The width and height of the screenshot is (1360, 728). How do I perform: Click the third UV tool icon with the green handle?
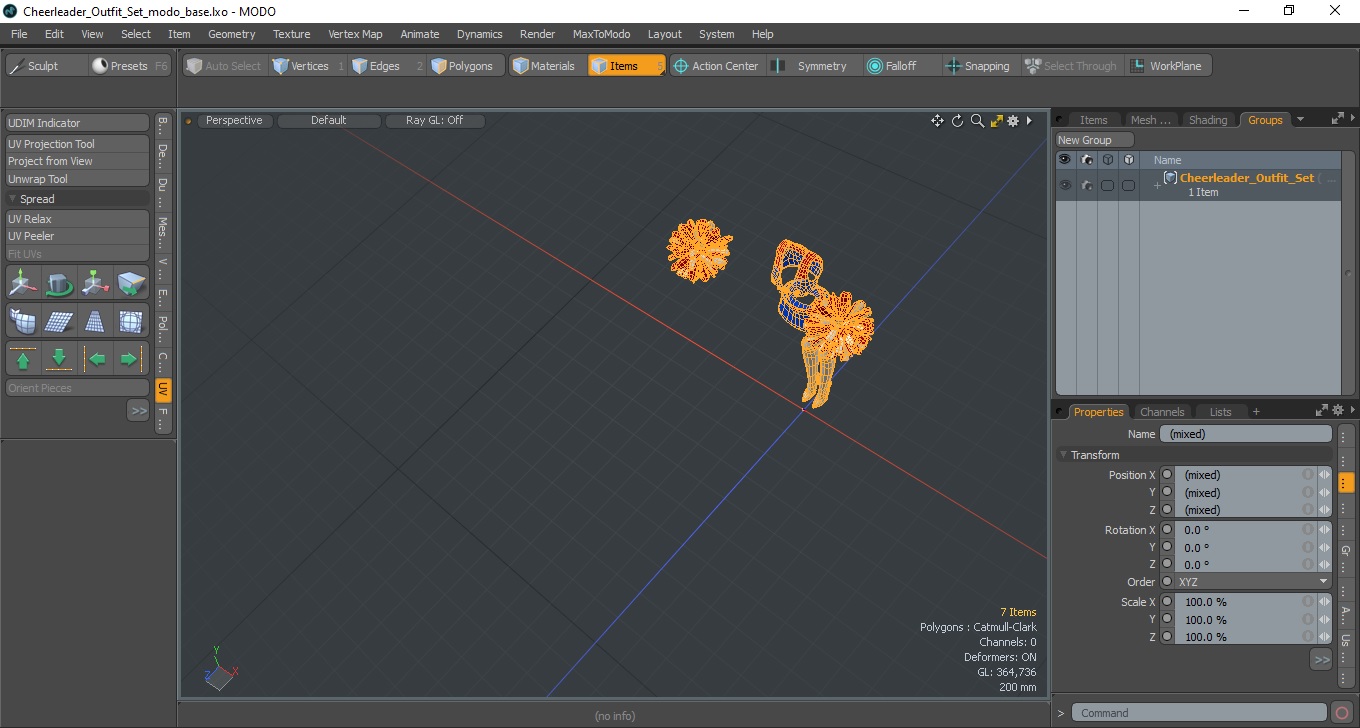point(95,284)
